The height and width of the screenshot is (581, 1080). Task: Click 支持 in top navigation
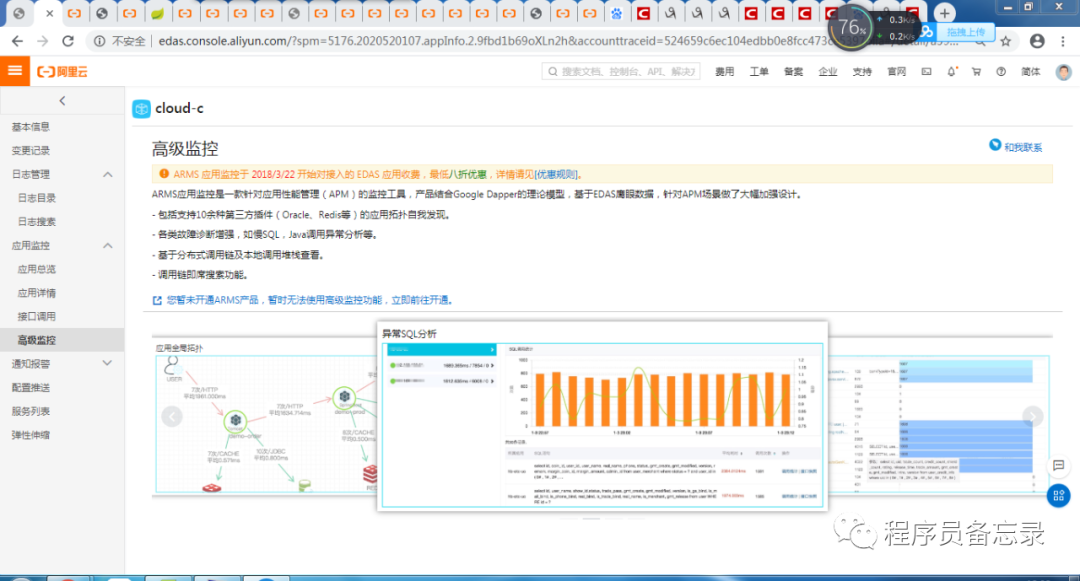point(862,72)
